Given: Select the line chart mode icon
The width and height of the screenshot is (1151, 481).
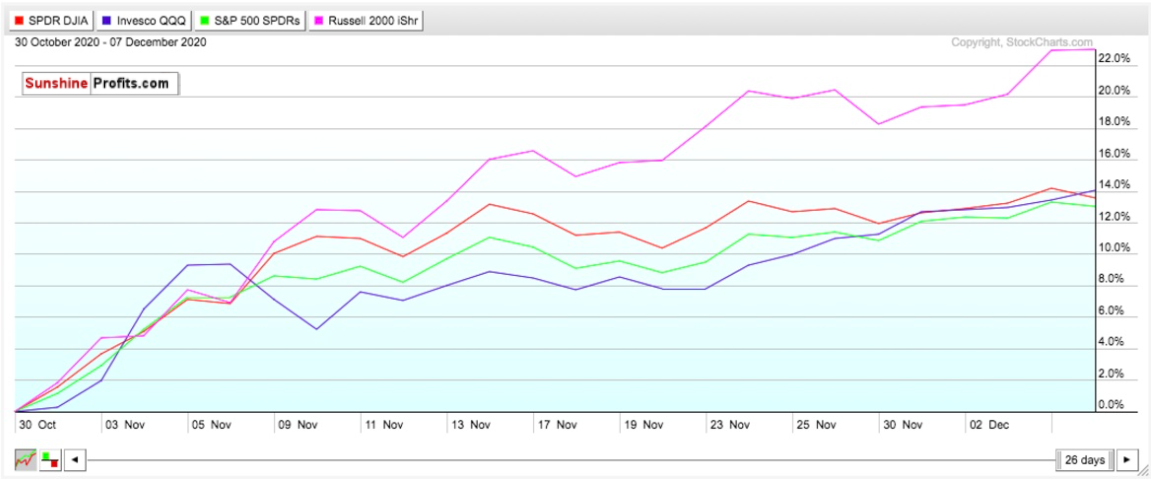Looking at the screenshot, I should pyautogui.click(x=25, y=460).
